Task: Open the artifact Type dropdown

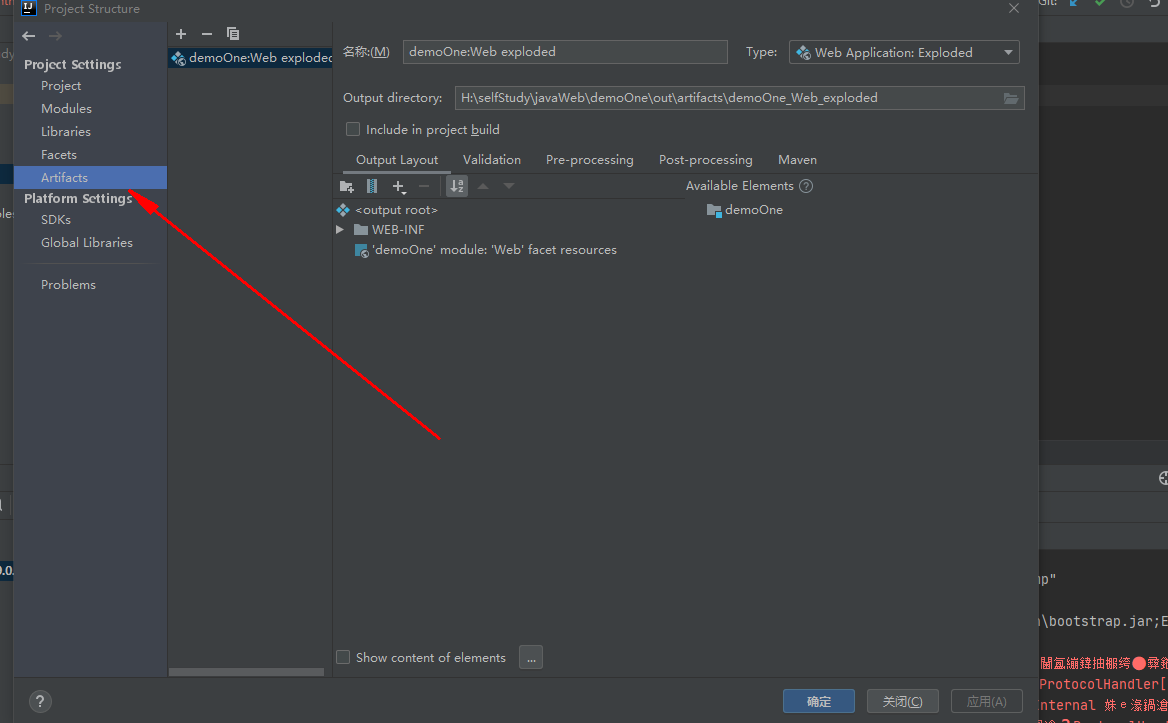Action: pos(904,52)
